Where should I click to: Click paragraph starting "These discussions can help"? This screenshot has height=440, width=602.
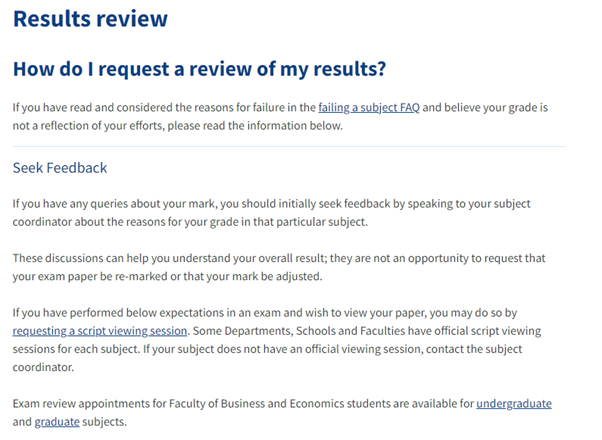(200, 257)
